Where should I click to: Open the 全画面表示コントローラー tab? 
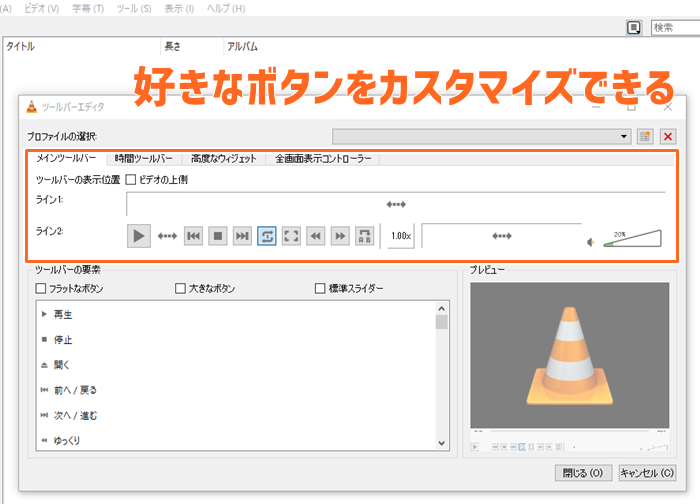(x=323, y=158)
